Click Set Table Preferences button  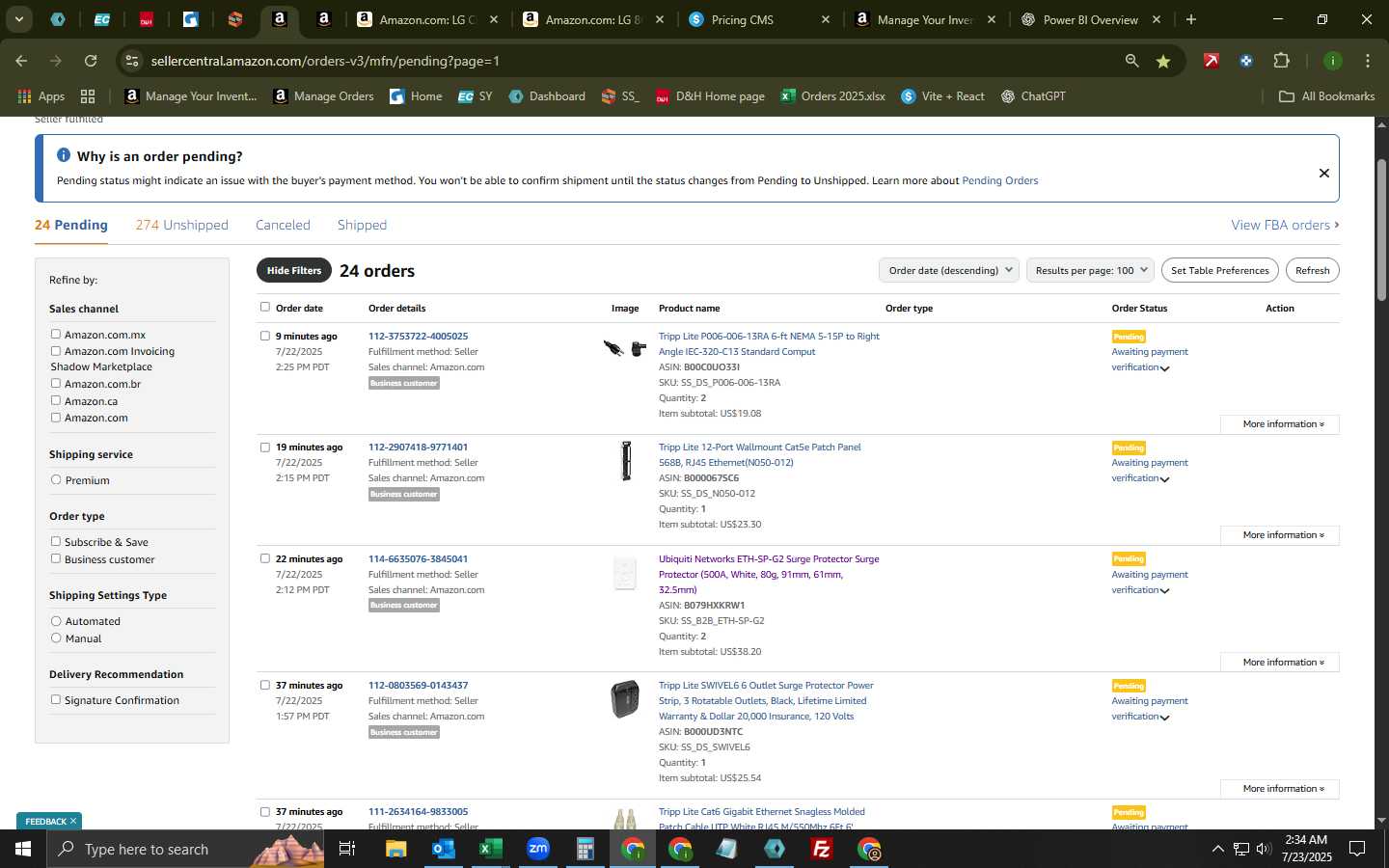(1220, 271)
